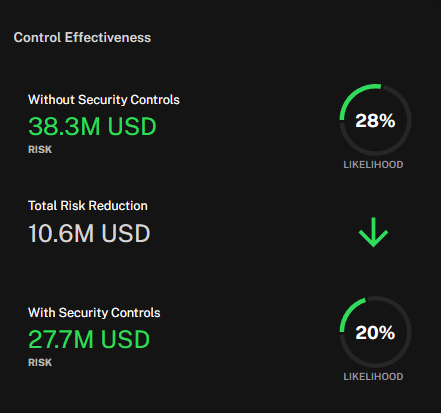The width and height of the screenshot is (441, 413).
Task: Click the 27.7M USD risk value
Action: (89, 339)
